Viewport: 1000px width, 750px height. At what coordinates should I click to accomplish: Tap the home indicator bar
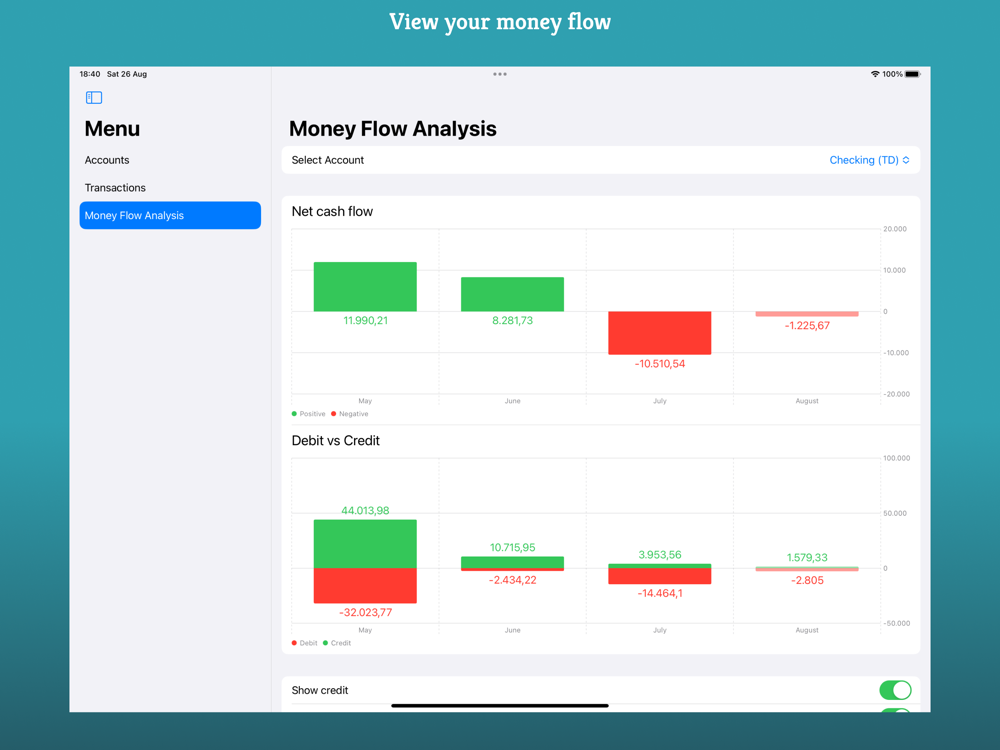point(499,706)
